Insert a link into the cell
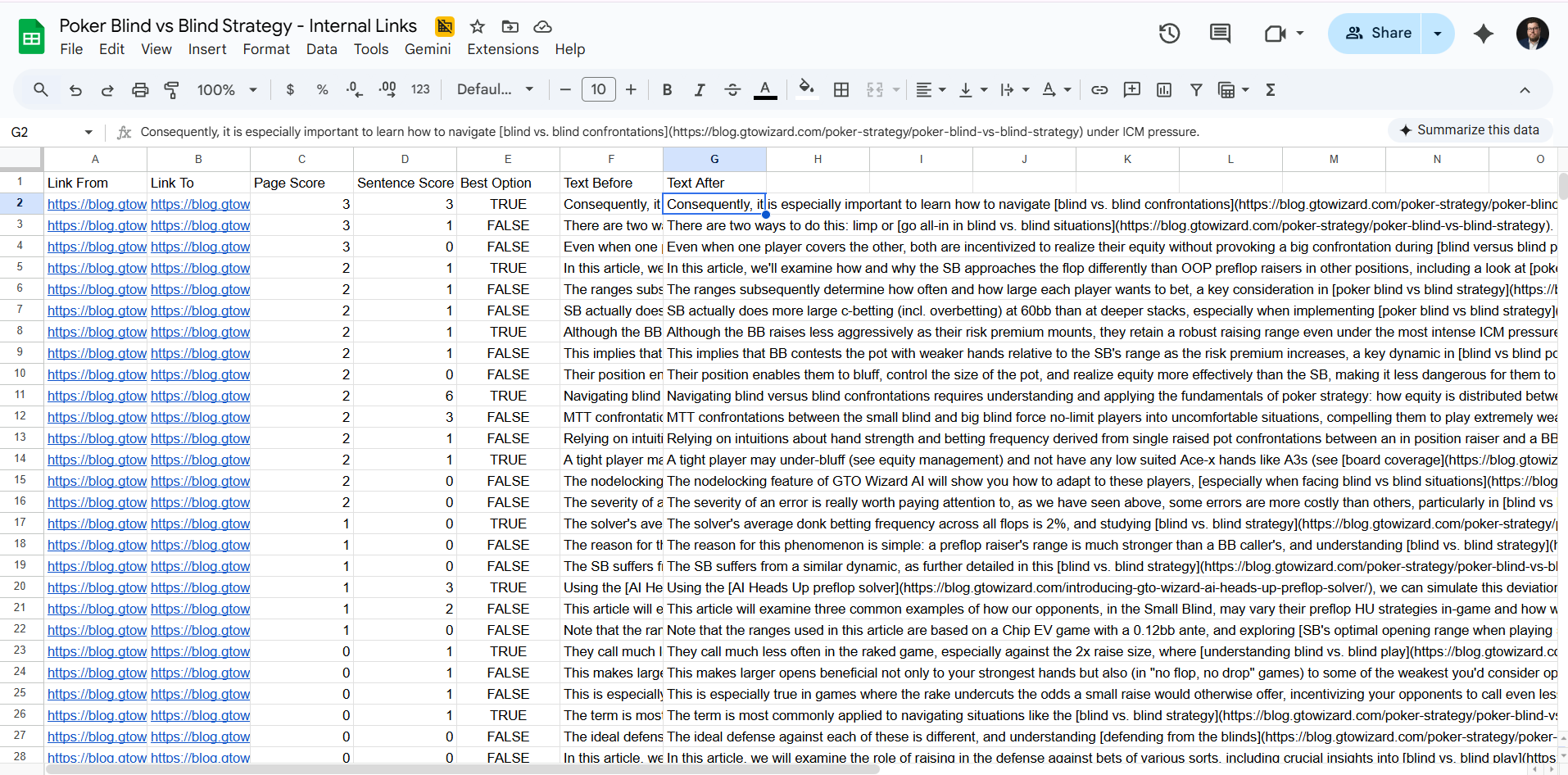The width and height of the screenshot is (1568, 775). [x=1099, y=89]
